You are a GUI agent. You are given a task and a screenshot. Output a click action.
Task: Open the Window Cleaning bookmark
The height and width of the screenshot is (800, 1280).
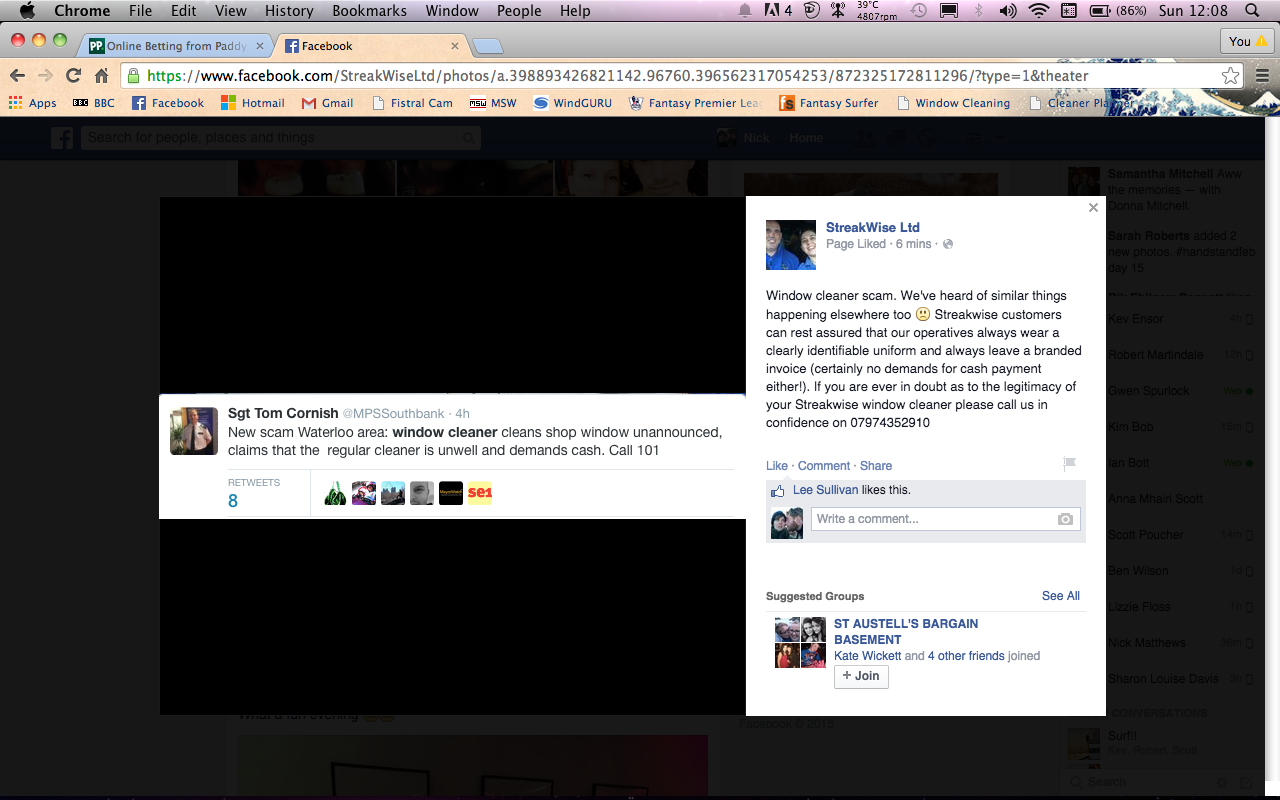click(x=953, y=103)
